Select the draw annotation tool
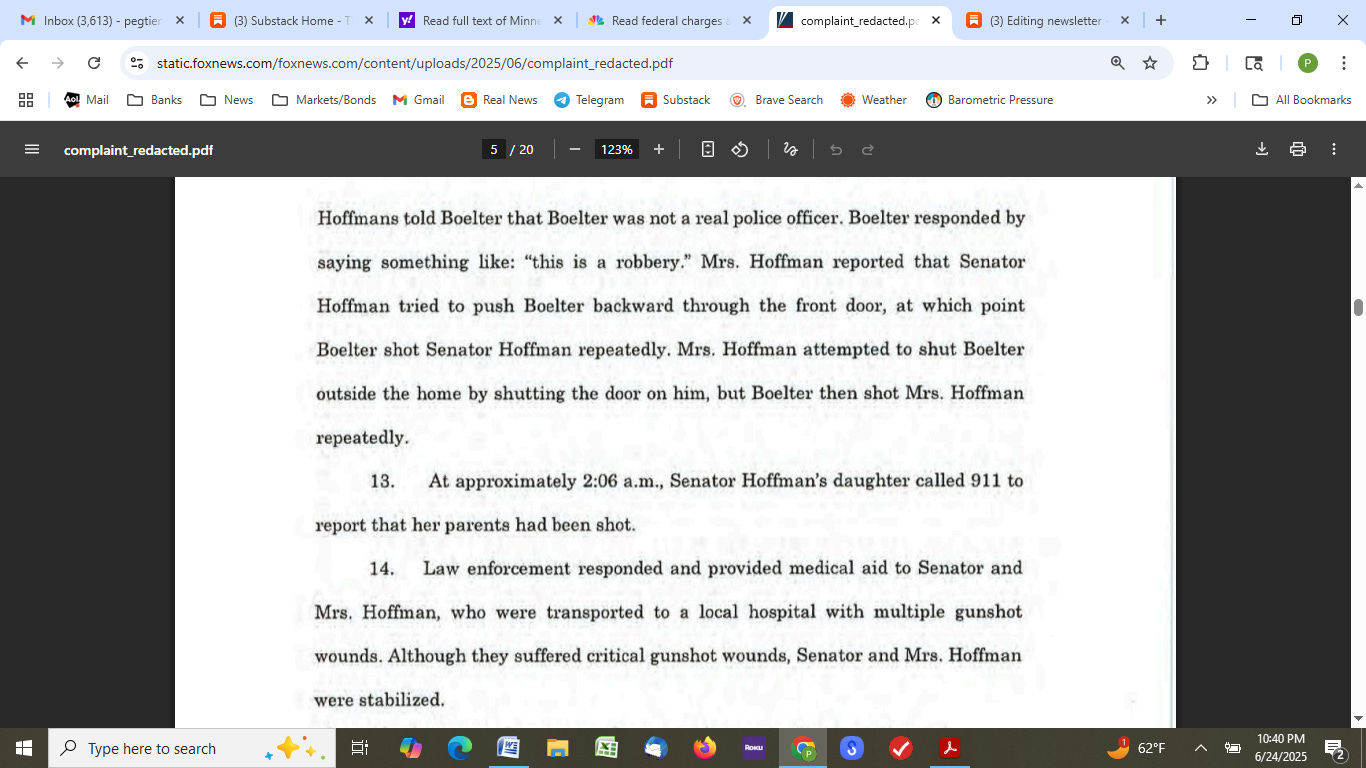1366x768 pixels. pyautogui.click(x=790, y=149)
